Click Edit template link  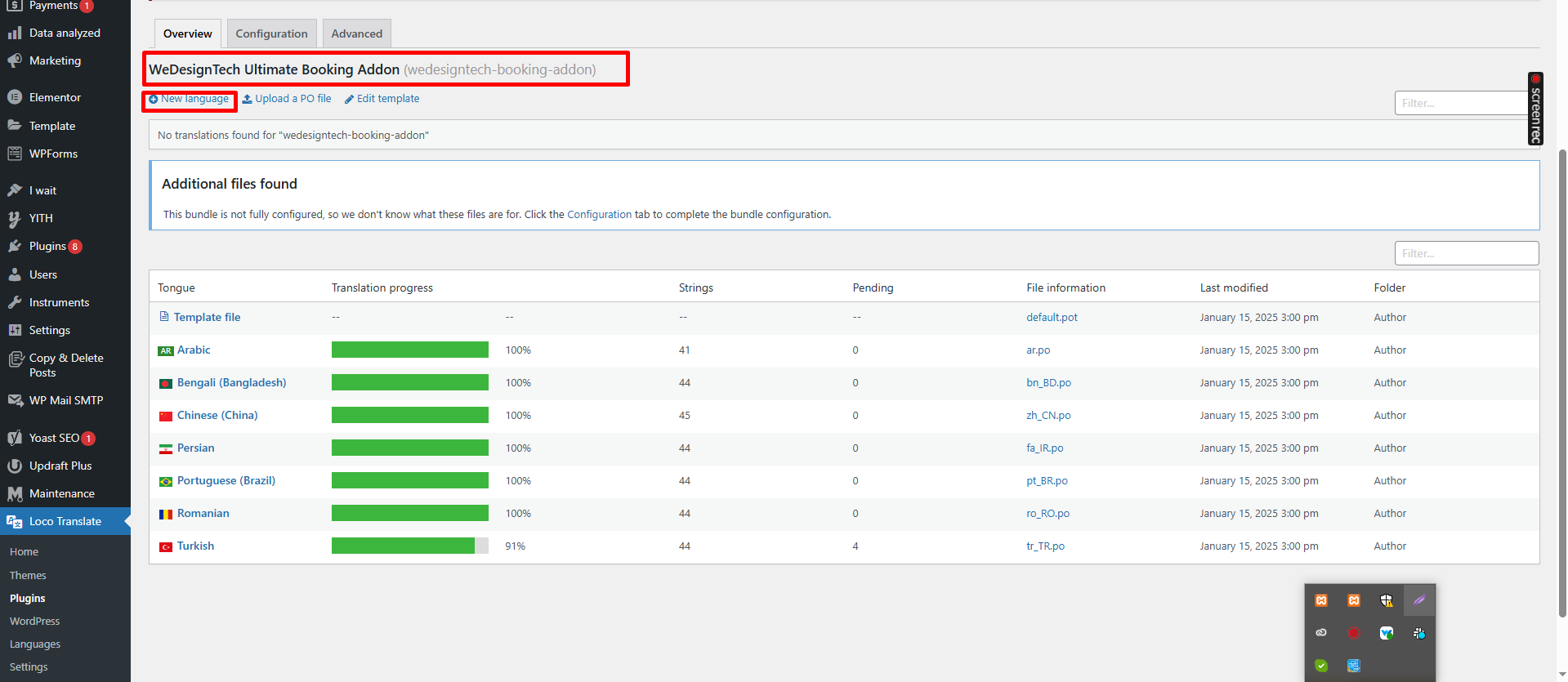[x=382, y=99]
